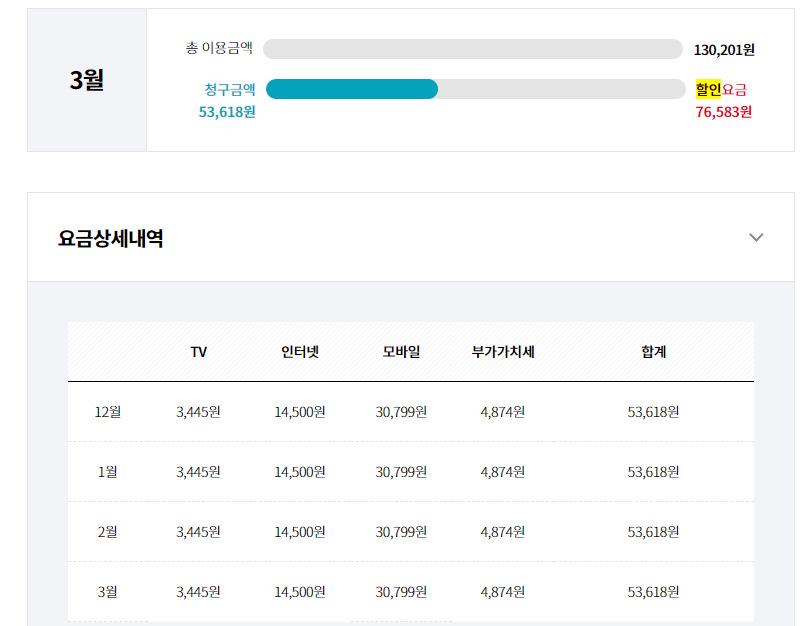Click the 3월 row label in table
The width and height of the screenshot is (807, 626).
pyautogui.click(x=108, y=592)
